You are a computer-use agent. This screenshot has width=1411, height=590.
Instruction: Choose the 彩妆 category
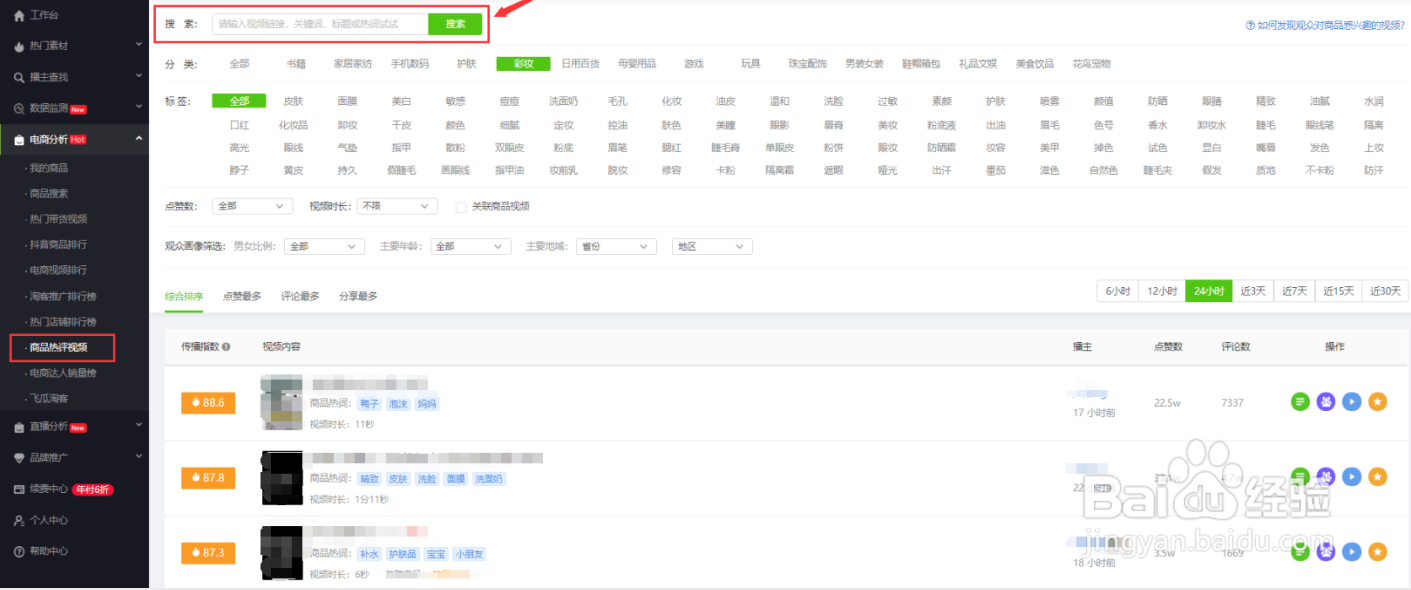(523, 64)
